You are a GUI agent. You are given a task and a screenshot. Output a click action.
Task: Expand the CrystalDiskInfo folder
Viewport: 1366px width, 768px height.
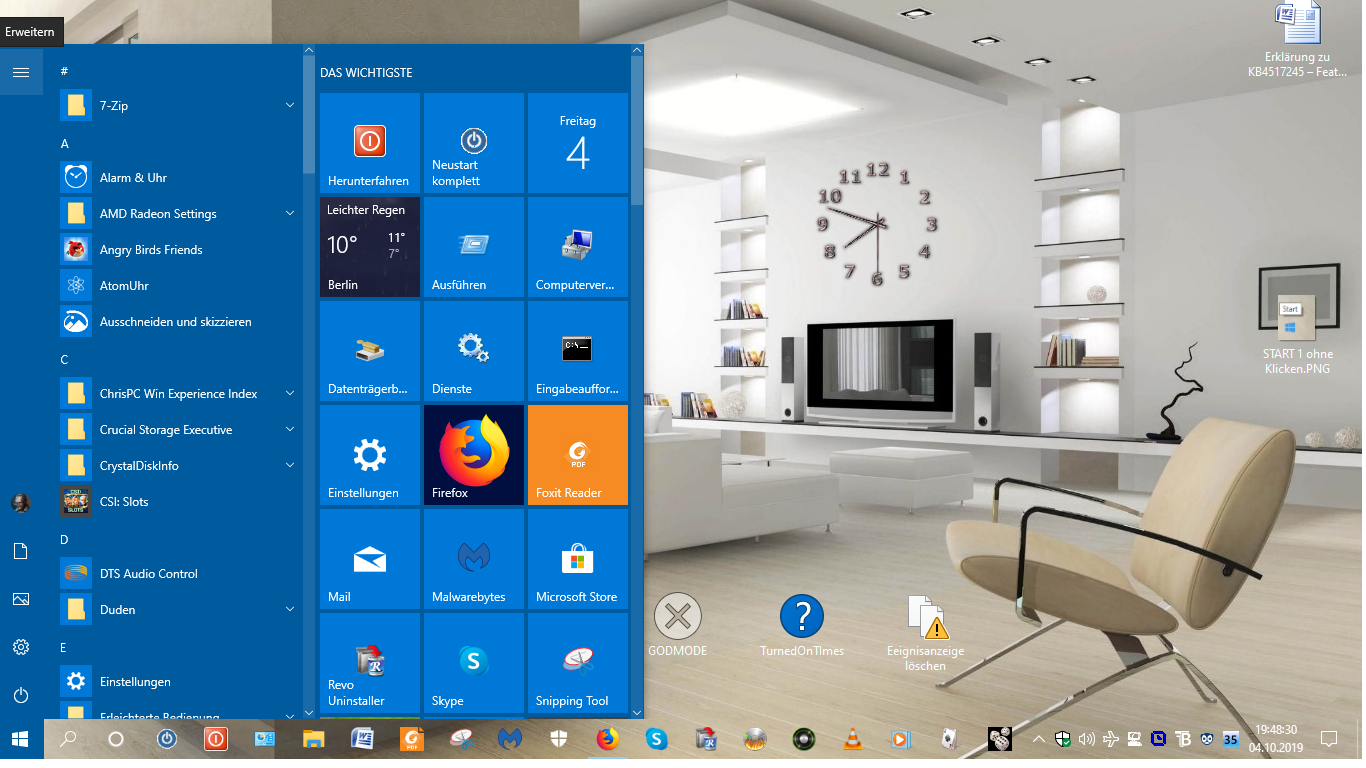(x=180, y=465)
